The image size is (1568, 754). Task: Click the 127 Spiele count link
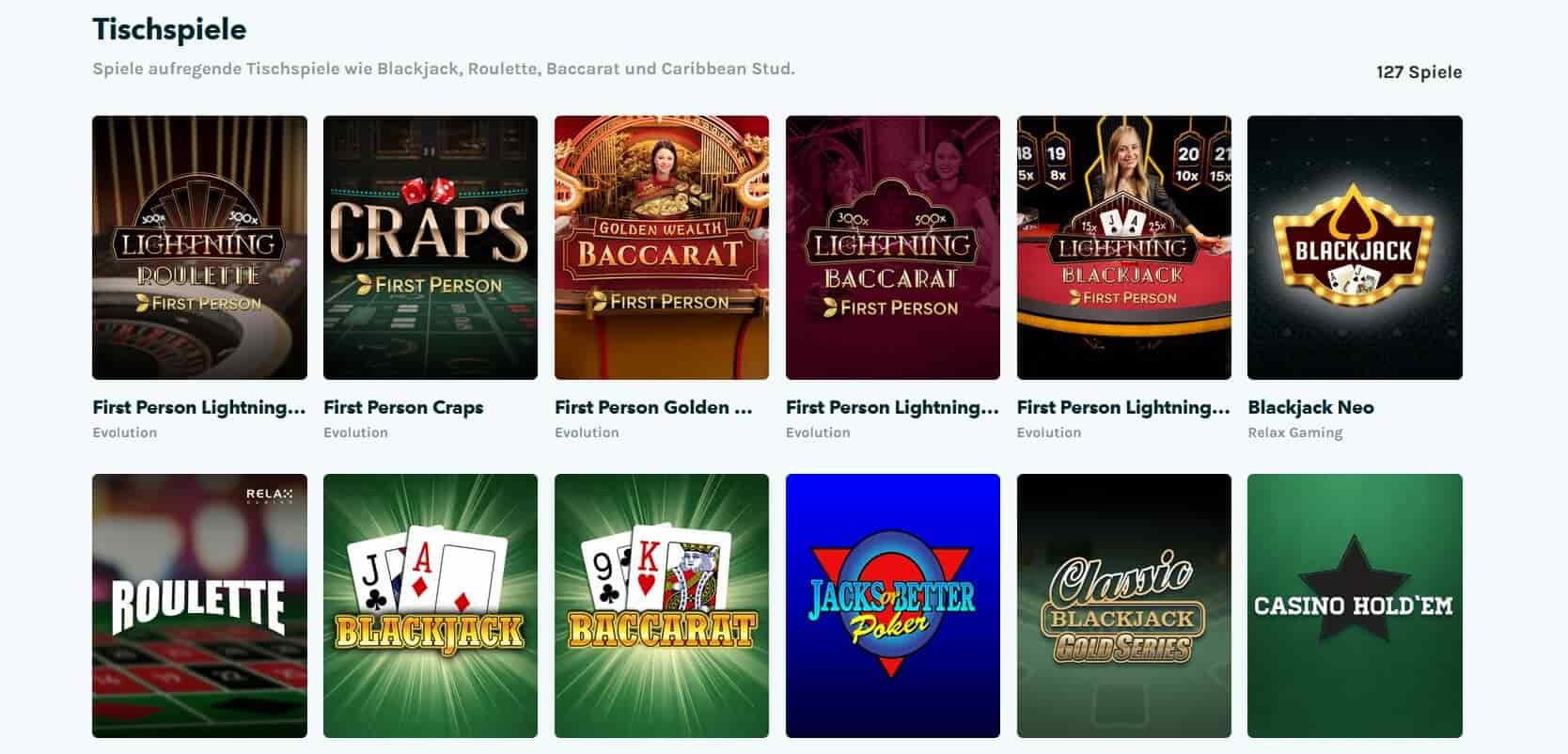pos(1419,72)
